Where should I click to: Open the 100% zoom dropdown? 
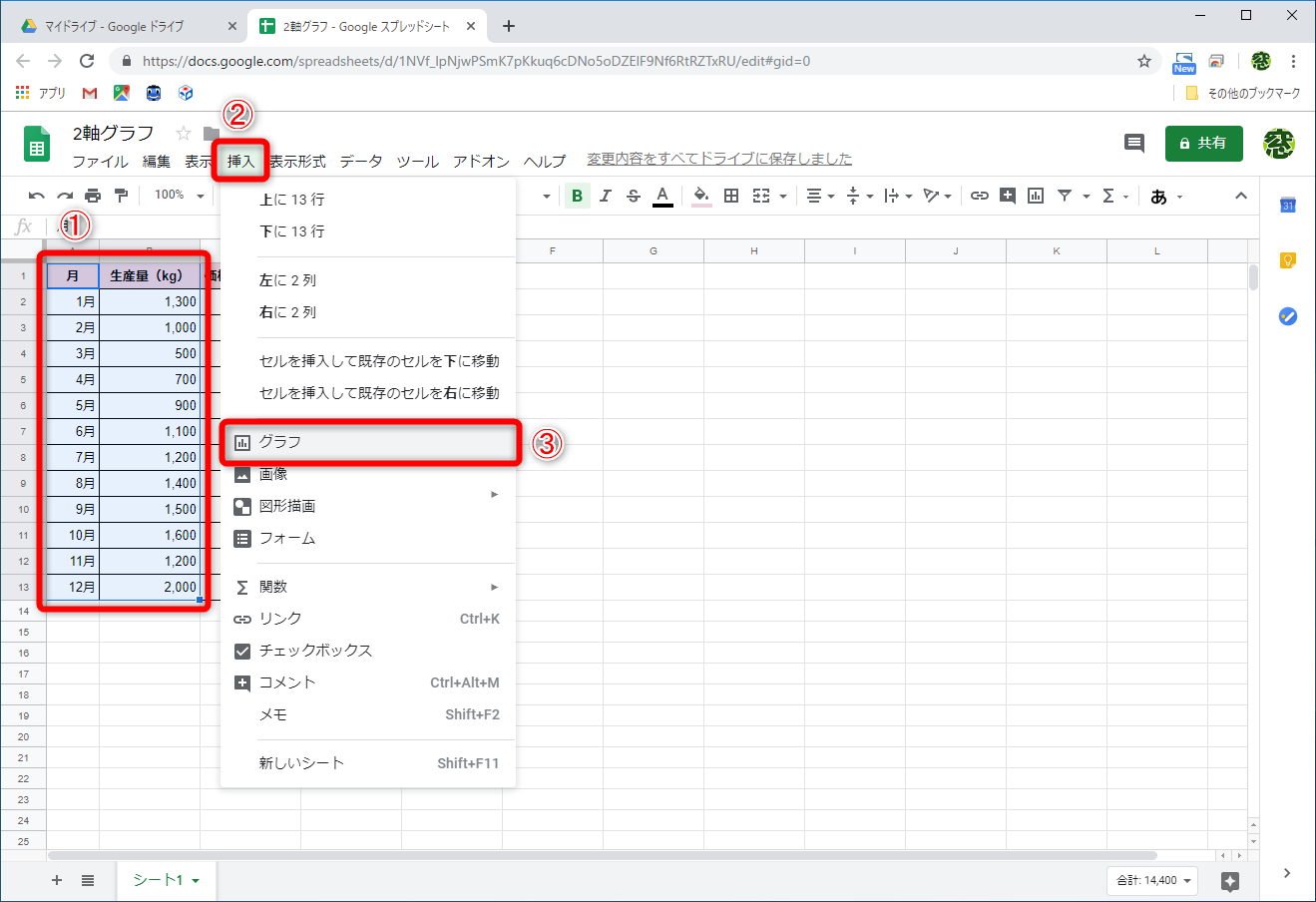[179, 196]
